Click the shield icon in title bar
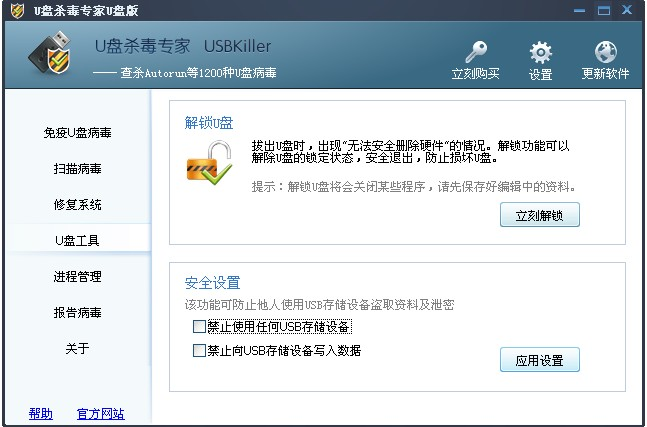This screenshot has height=427, width=647. (17, 11)
